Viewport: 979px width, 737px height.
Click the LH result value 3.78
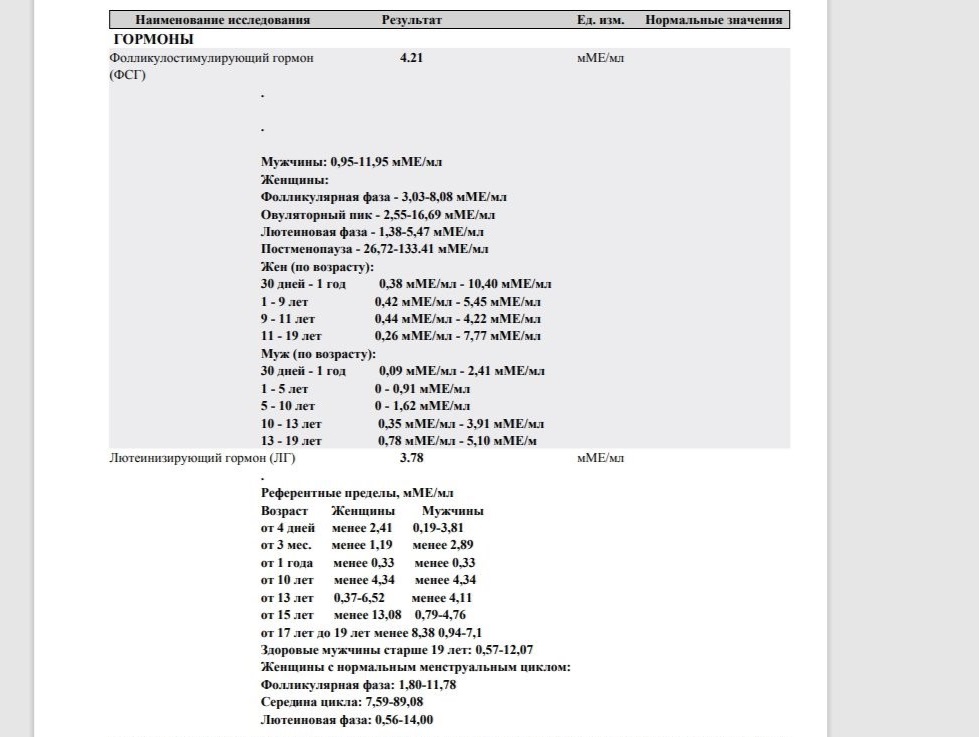click(411, 458)
